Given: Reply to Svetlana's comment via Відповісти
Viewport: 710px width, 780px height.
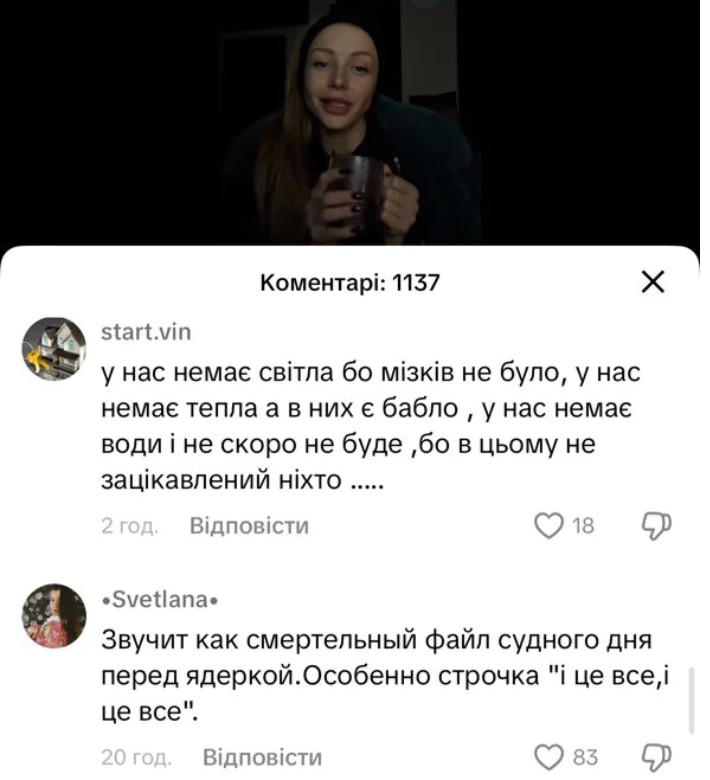Looking at the screenshot, I should [x=262, y=757].
